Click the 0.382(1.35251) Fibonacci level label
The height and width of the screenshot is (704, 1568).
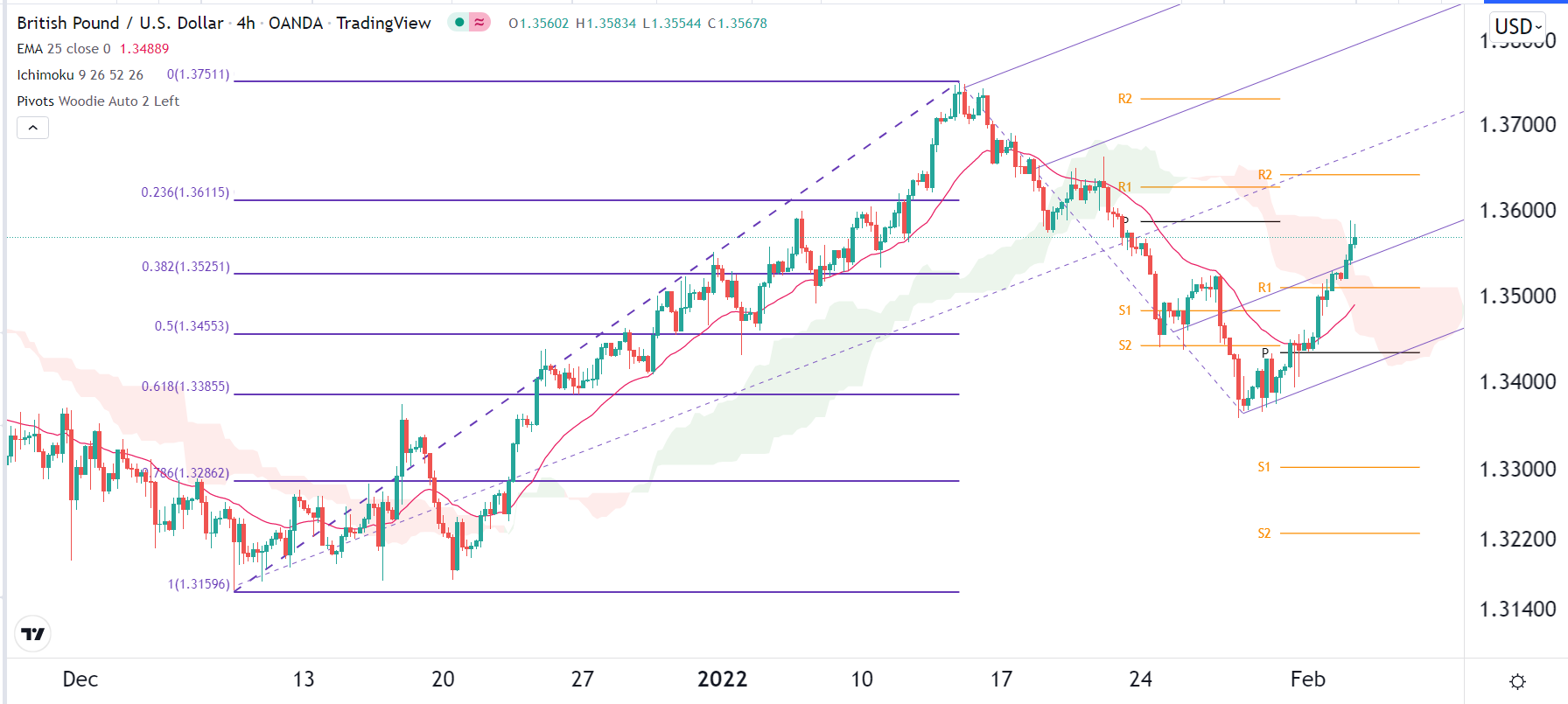pos(185,267)
